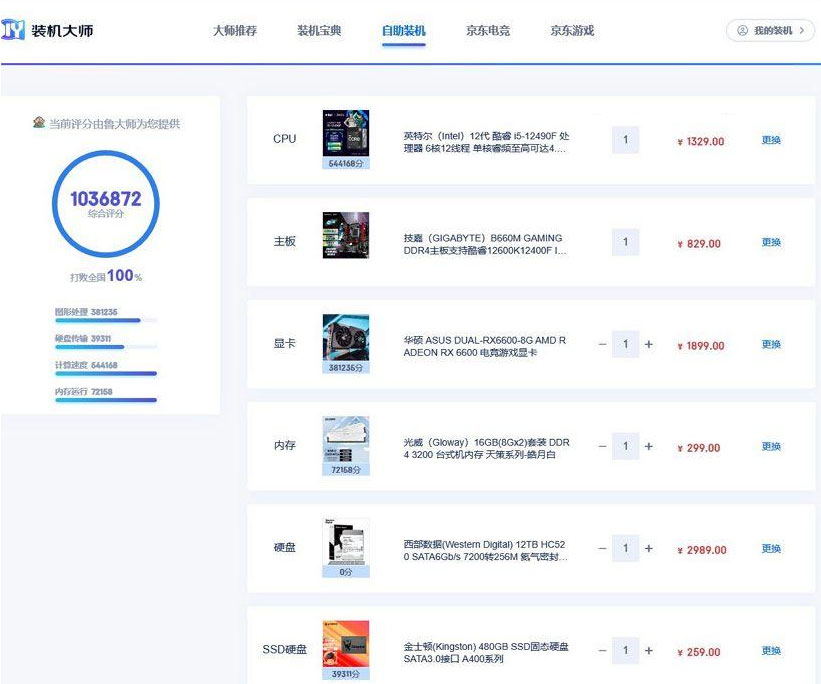Click 更换 for the motherboard row

pos(771,243)
